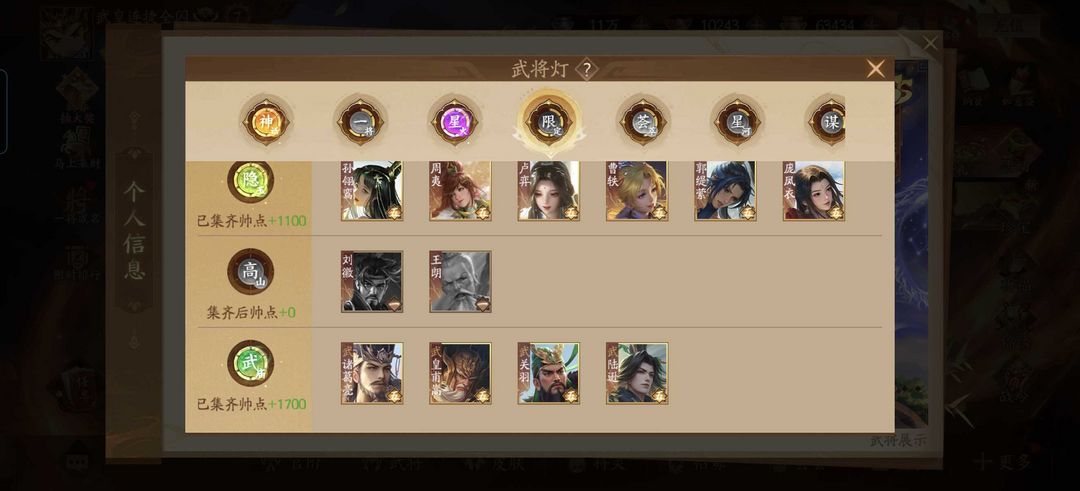Select the 神 category medallion tab

click(x=266, y=122)
